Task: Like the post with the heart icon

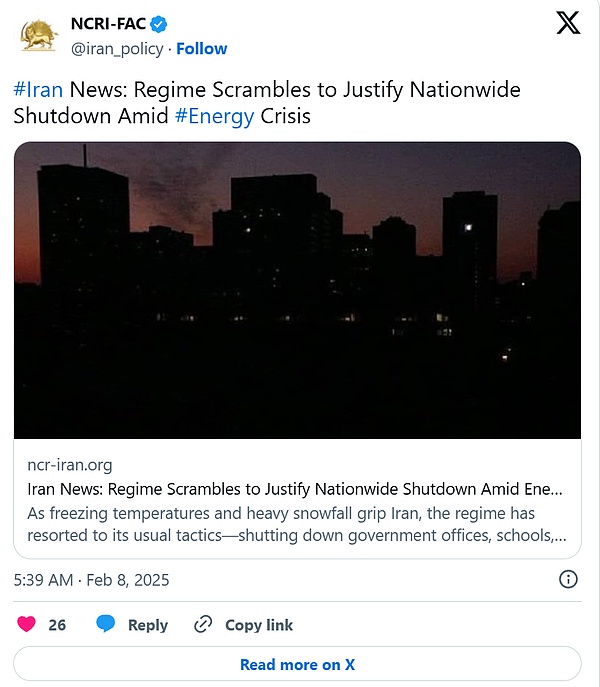Action: coord(27,624)
